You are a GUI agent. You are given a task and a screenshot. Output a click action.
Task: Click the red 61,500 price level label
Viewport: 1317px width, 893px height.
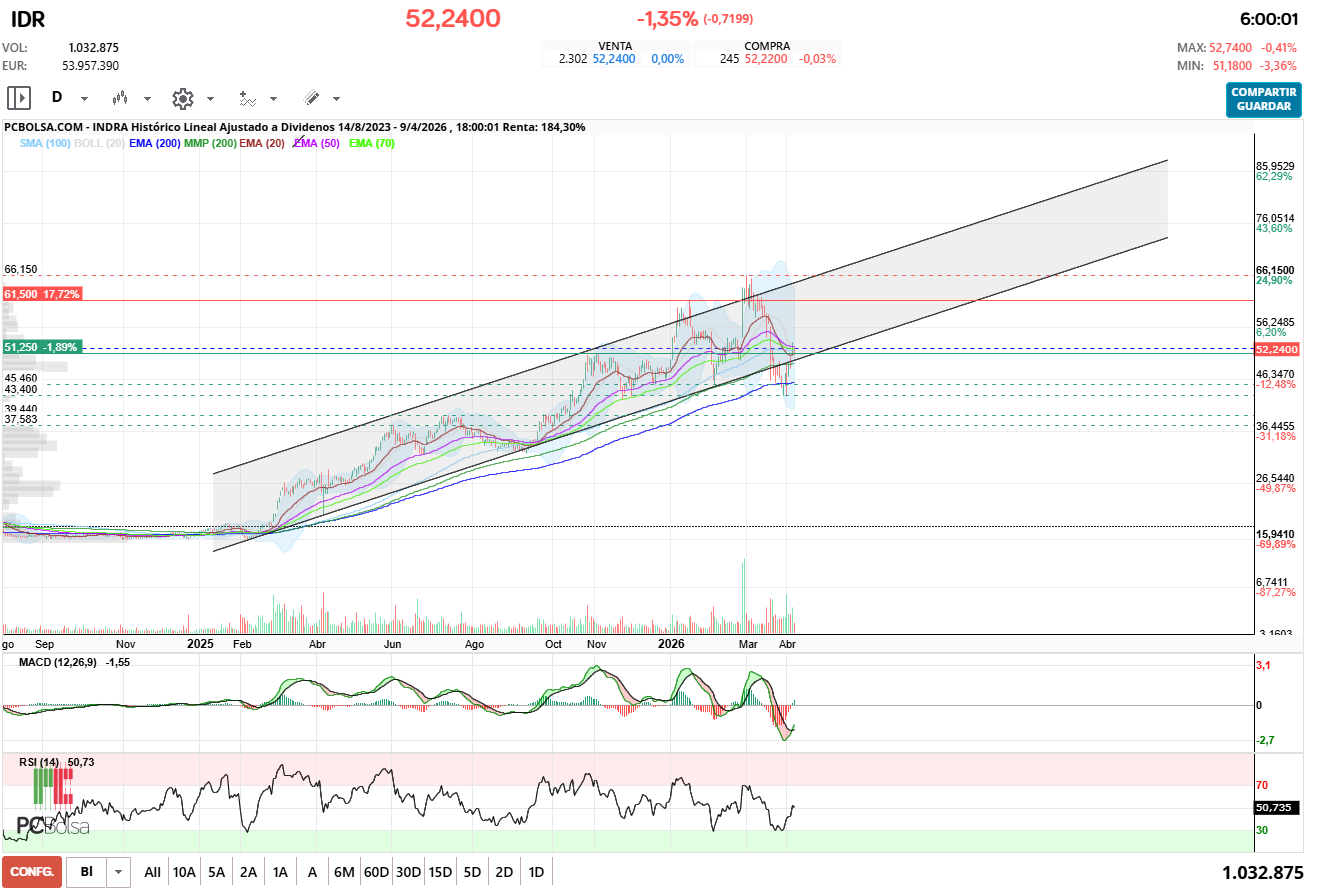41,294
